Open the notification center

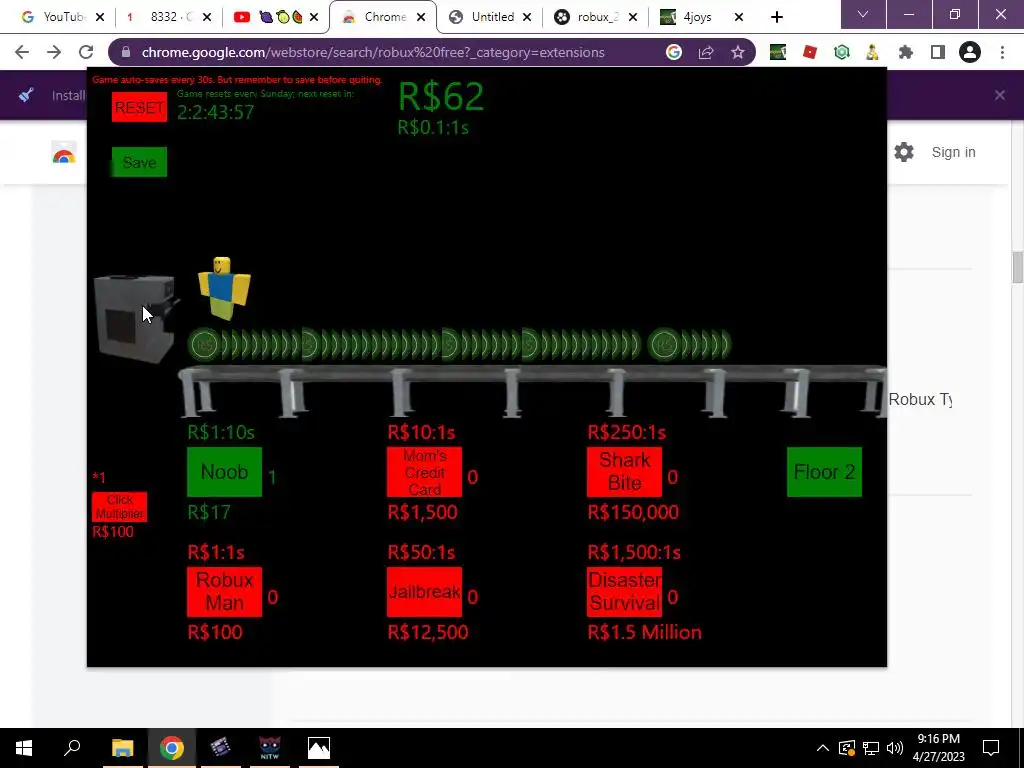point(991,748)
